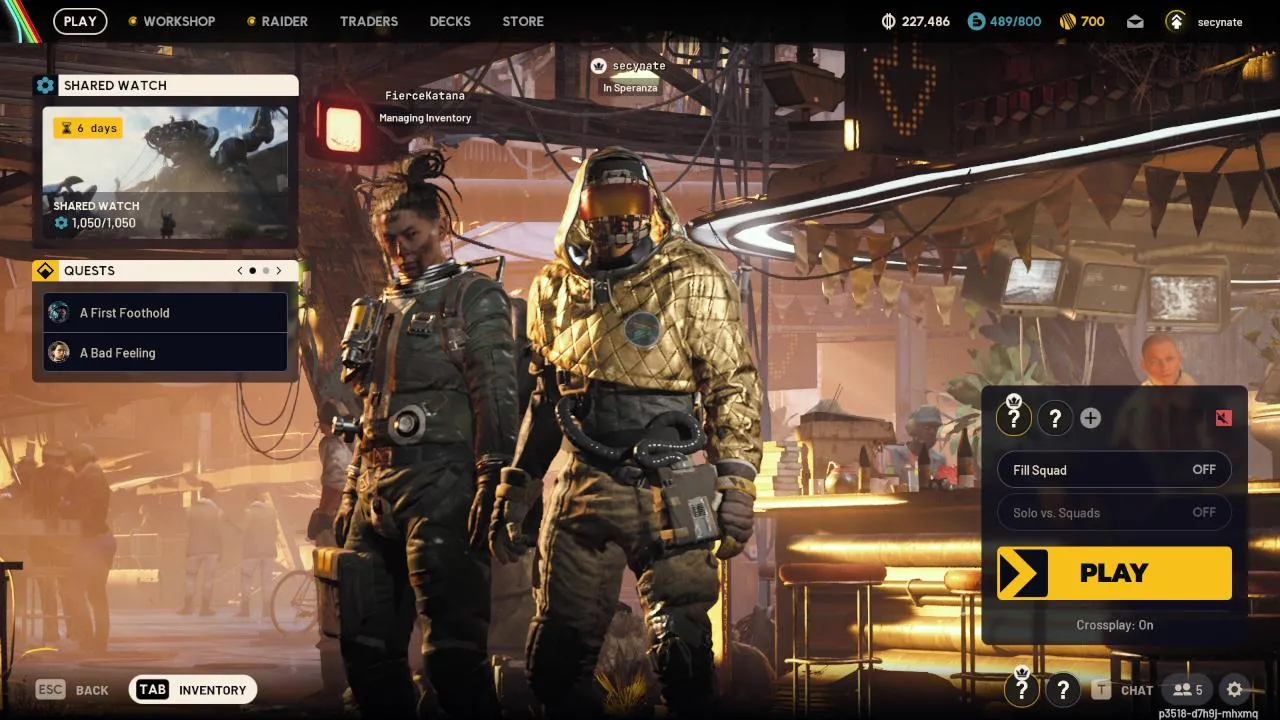Screen dimensions: 1280x720
Task: Toggle Solo vs. Squads option
Action: pyautogui.click(x=1114, y=512)
